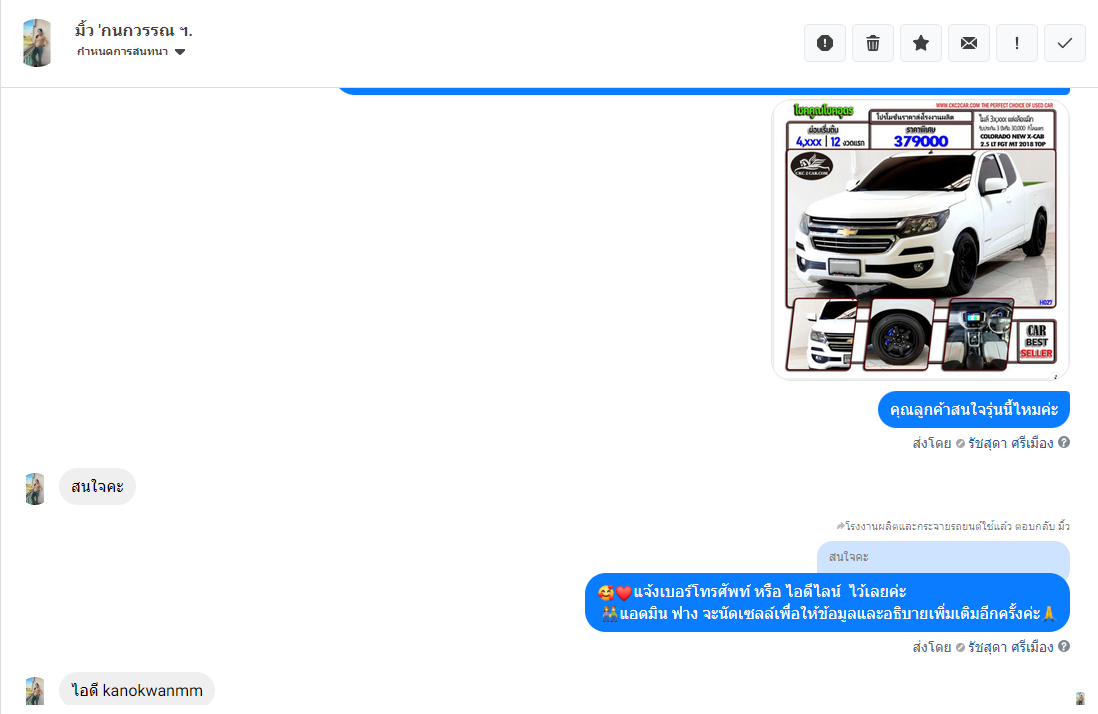Mark conversation as done with checkmark
The width and height of the screenshot is (1098, 714).
coord(1064,43)
